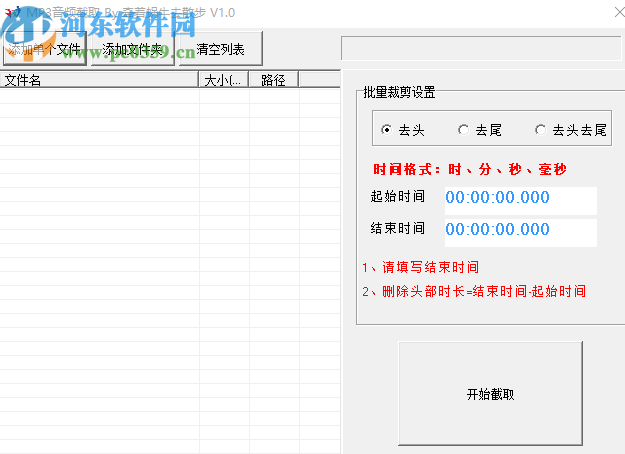Image resolution: width=625 pixels, height=454 pixels.
Task: Clear the list with 清空列表
Action: [x=220, y=49]
